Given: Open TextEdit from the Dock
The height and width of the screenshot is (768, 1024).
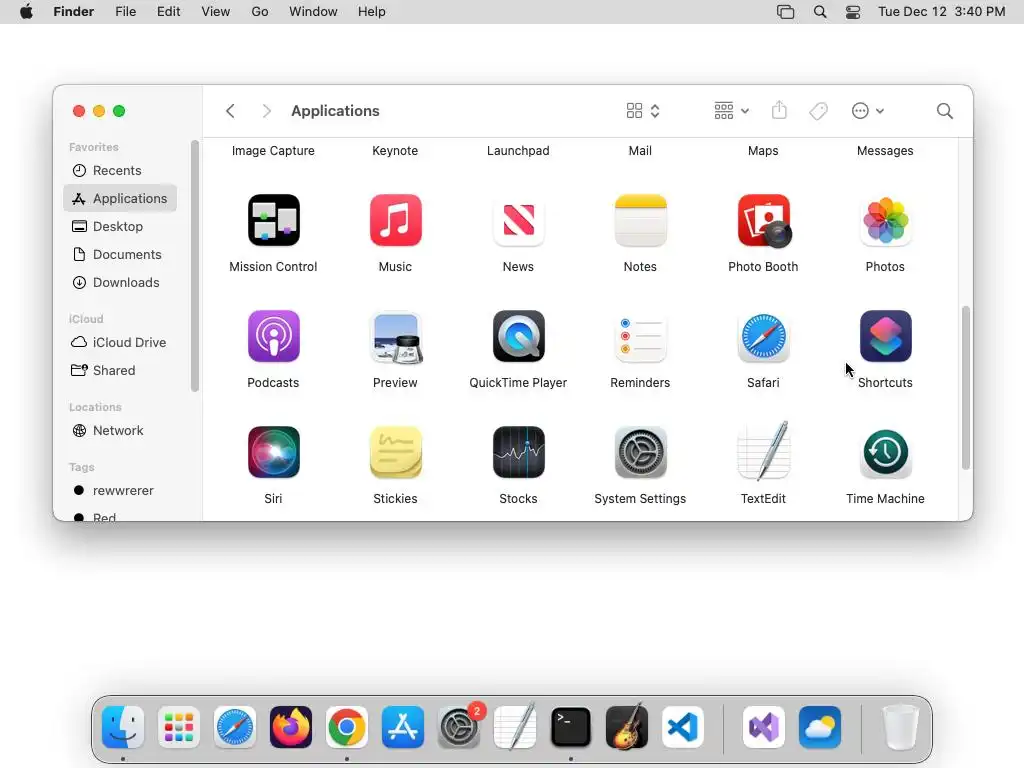Looking at the screenshot, I should pos(515,726).
